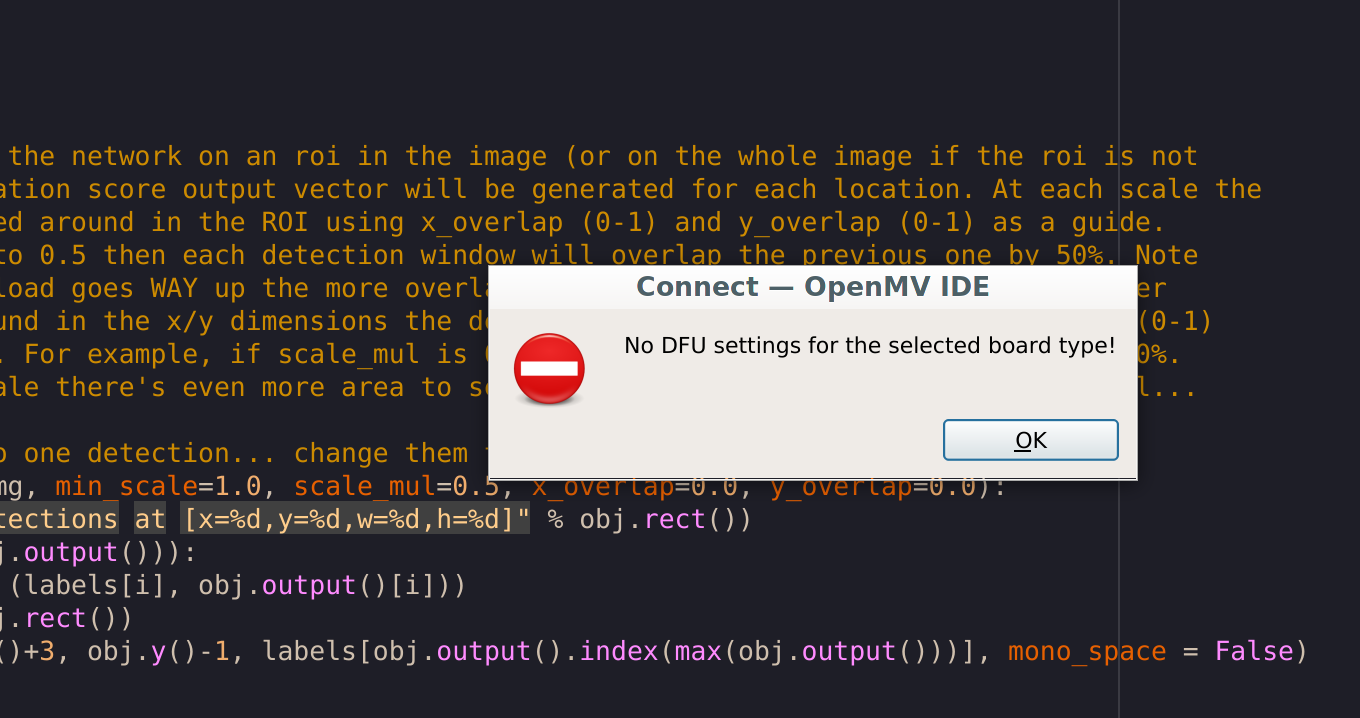
Task: Click the max function call
Action: 700,651
